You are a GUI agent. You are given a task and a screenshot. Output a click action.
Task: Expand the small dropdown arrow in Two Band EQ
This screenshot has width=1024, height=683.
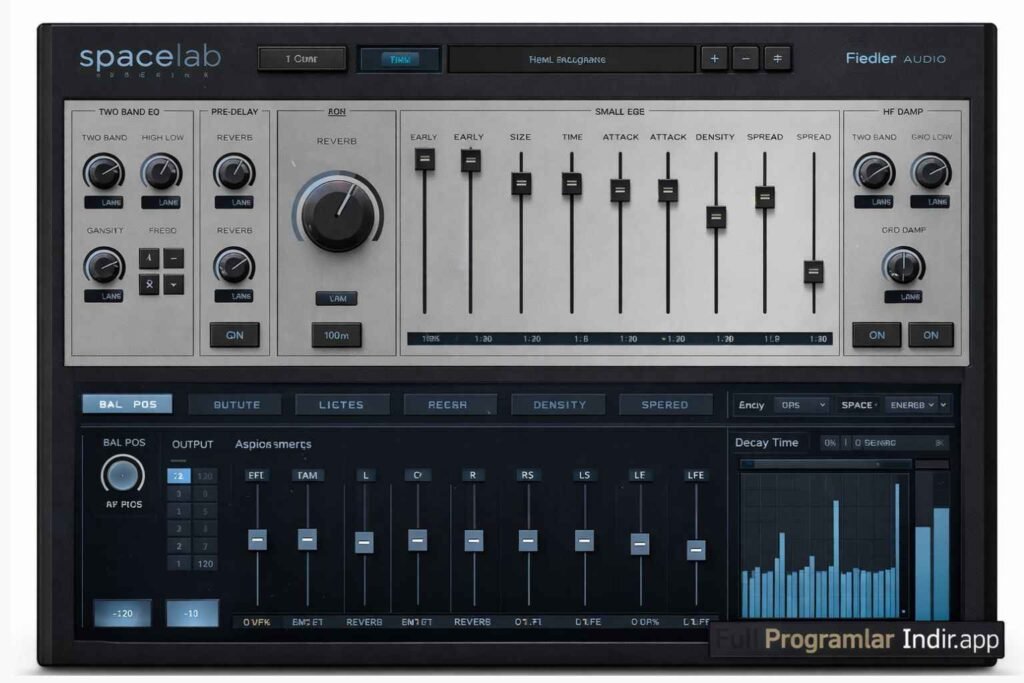[x=171, y=285]
